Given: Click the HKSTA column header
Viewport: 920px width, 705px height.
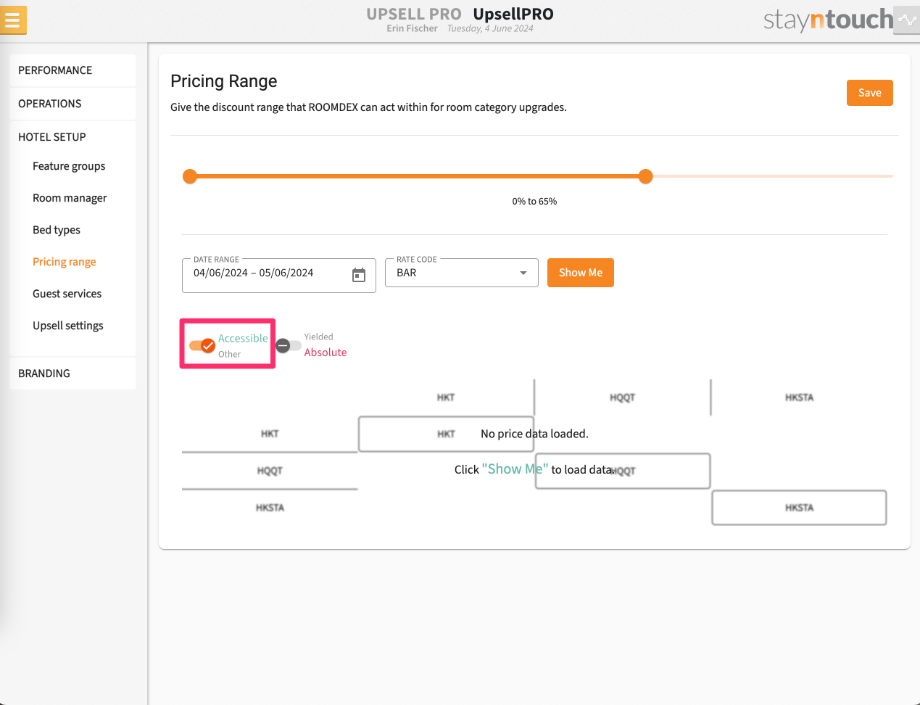Looking at the screenshot, I should (x=799, y=398).
